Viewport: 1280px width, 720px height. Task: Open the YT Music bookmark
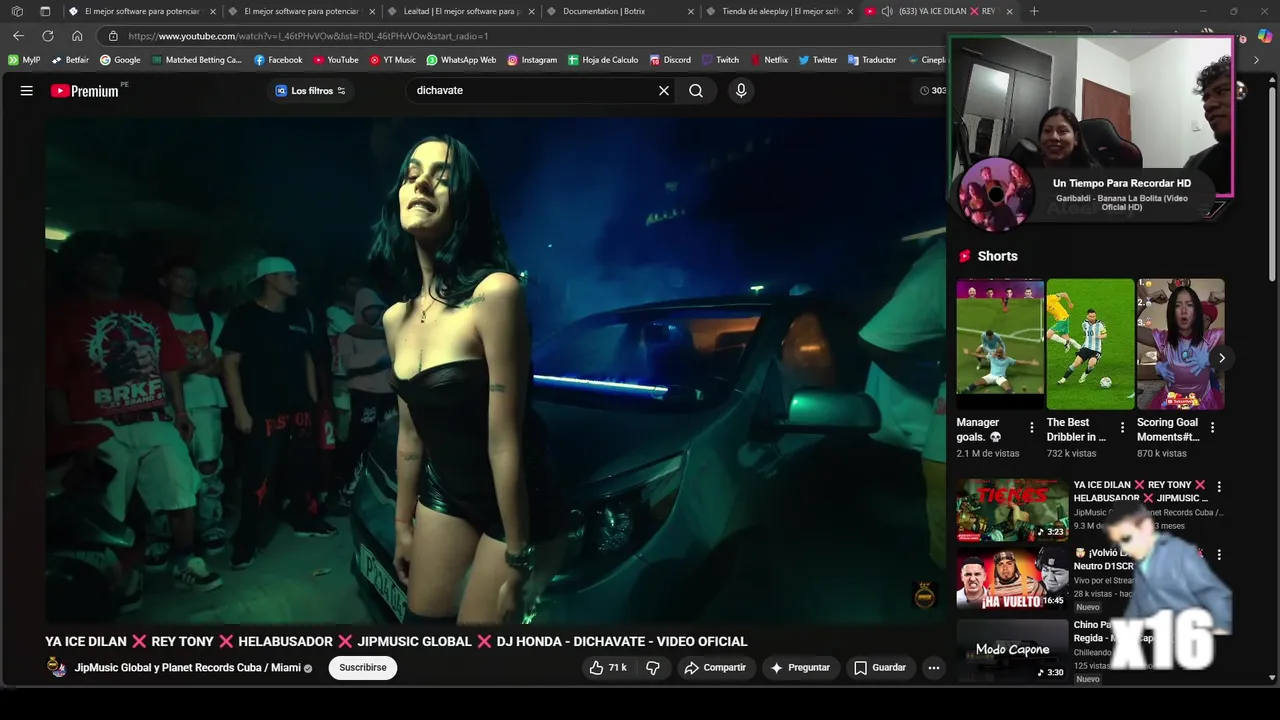coord(393,60)
